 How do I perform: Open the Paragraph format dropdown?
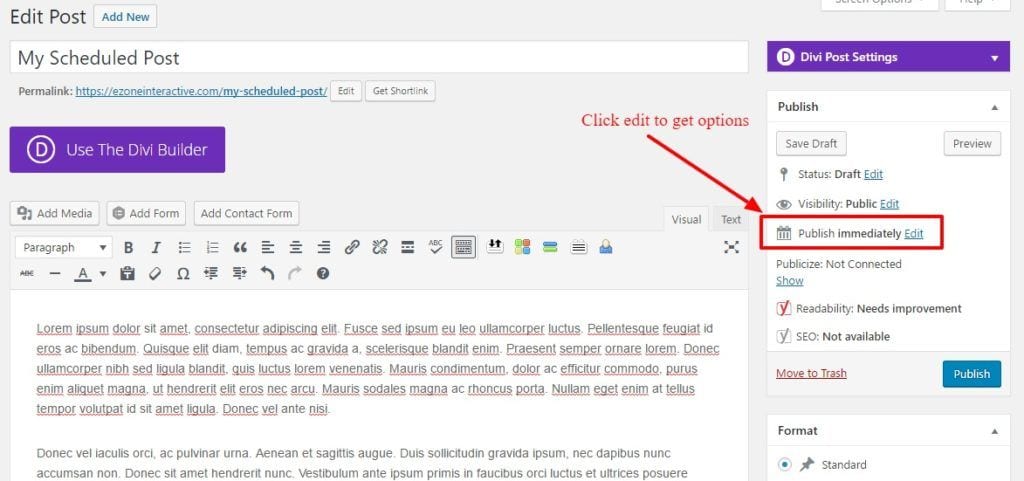(63, 247)
